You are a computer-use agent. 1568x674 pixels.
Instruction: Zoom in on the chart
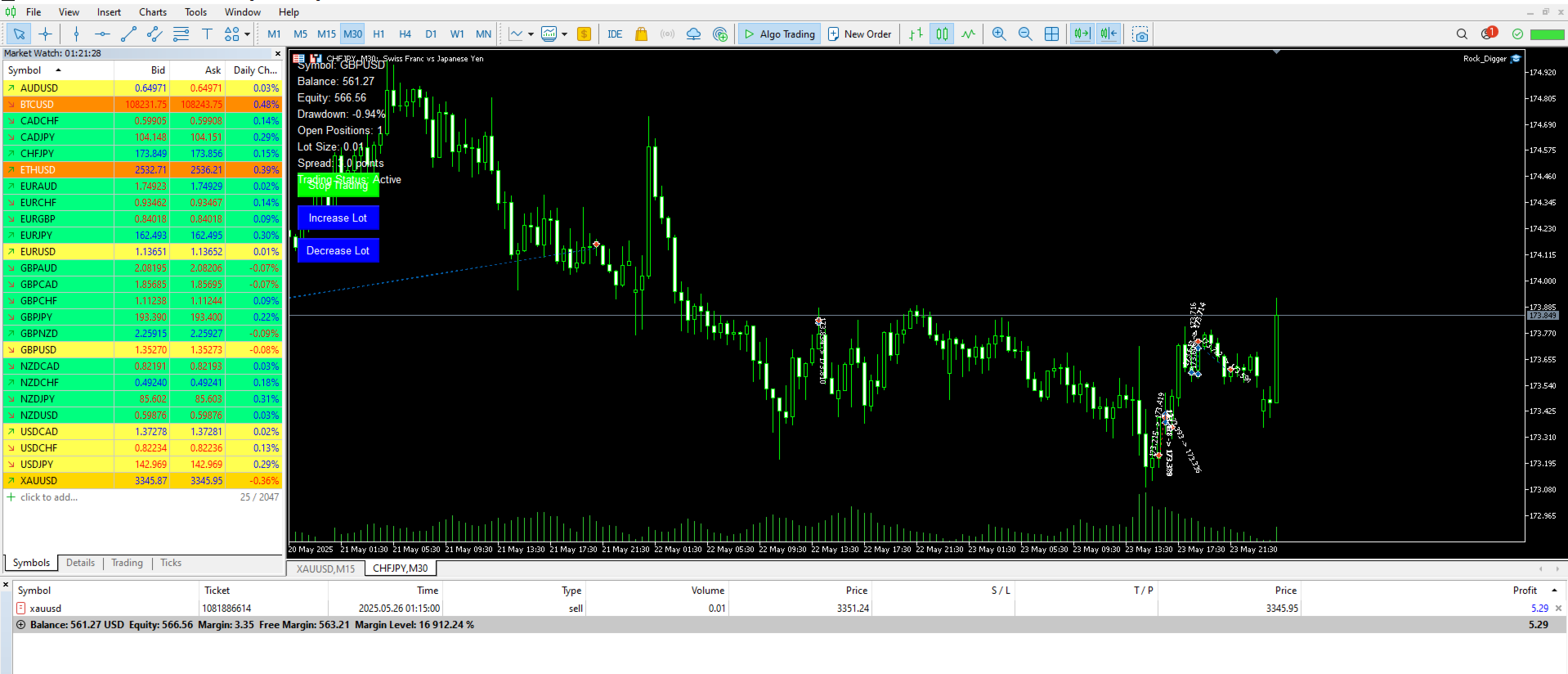[x=998, y=34]
